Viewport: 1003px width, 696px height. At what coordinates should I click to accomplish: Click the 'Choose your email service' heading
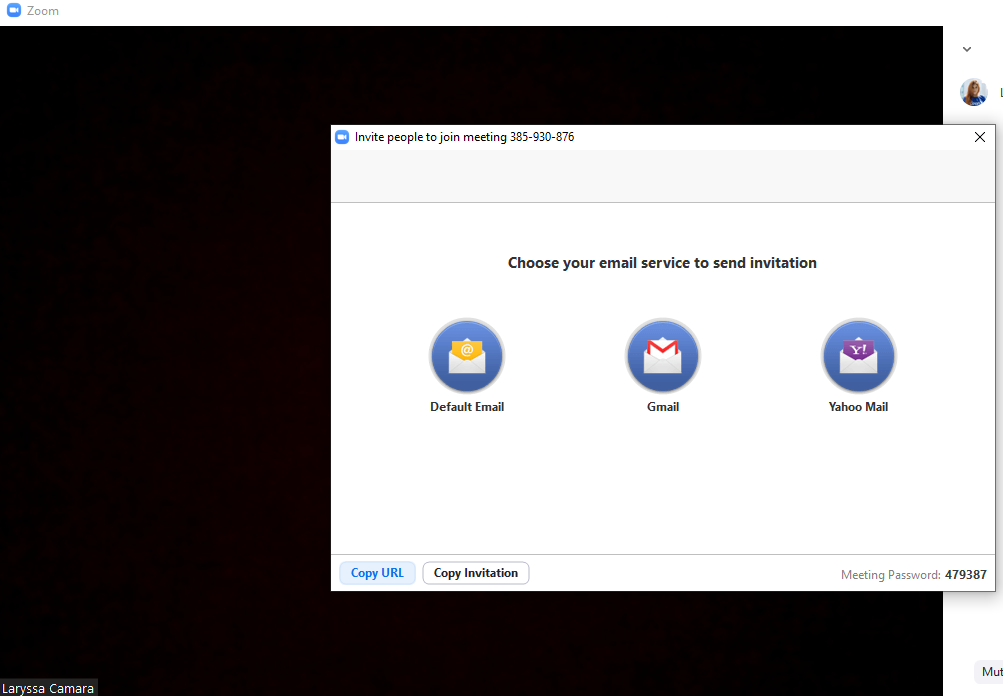tap(662, 263)
